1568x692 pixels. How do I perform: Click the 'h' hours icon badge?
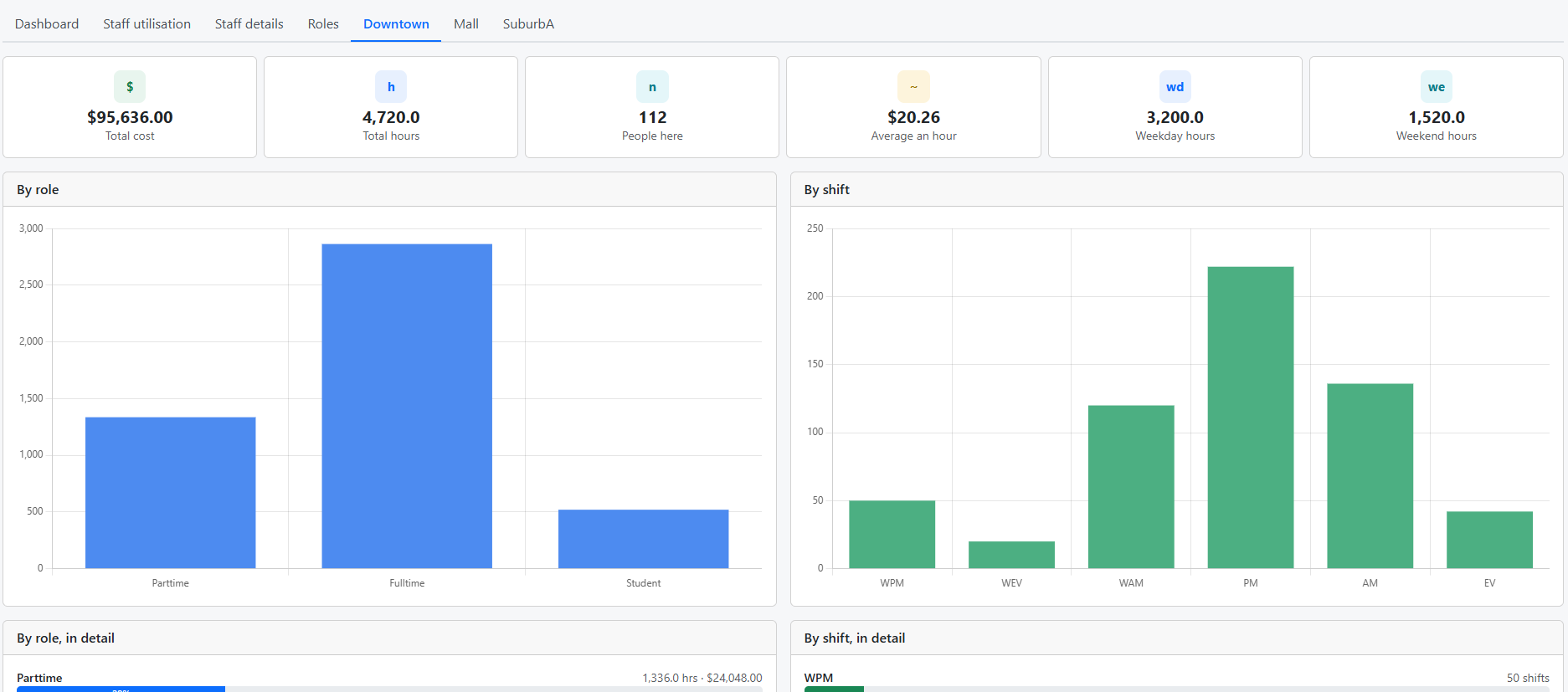[391, 87]
